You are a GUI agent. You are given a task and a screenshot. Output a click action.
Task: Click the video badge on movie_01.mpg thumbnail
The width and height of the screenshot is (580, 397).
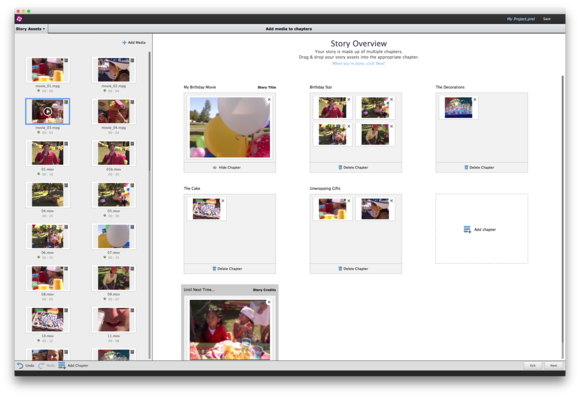(66, 60)
